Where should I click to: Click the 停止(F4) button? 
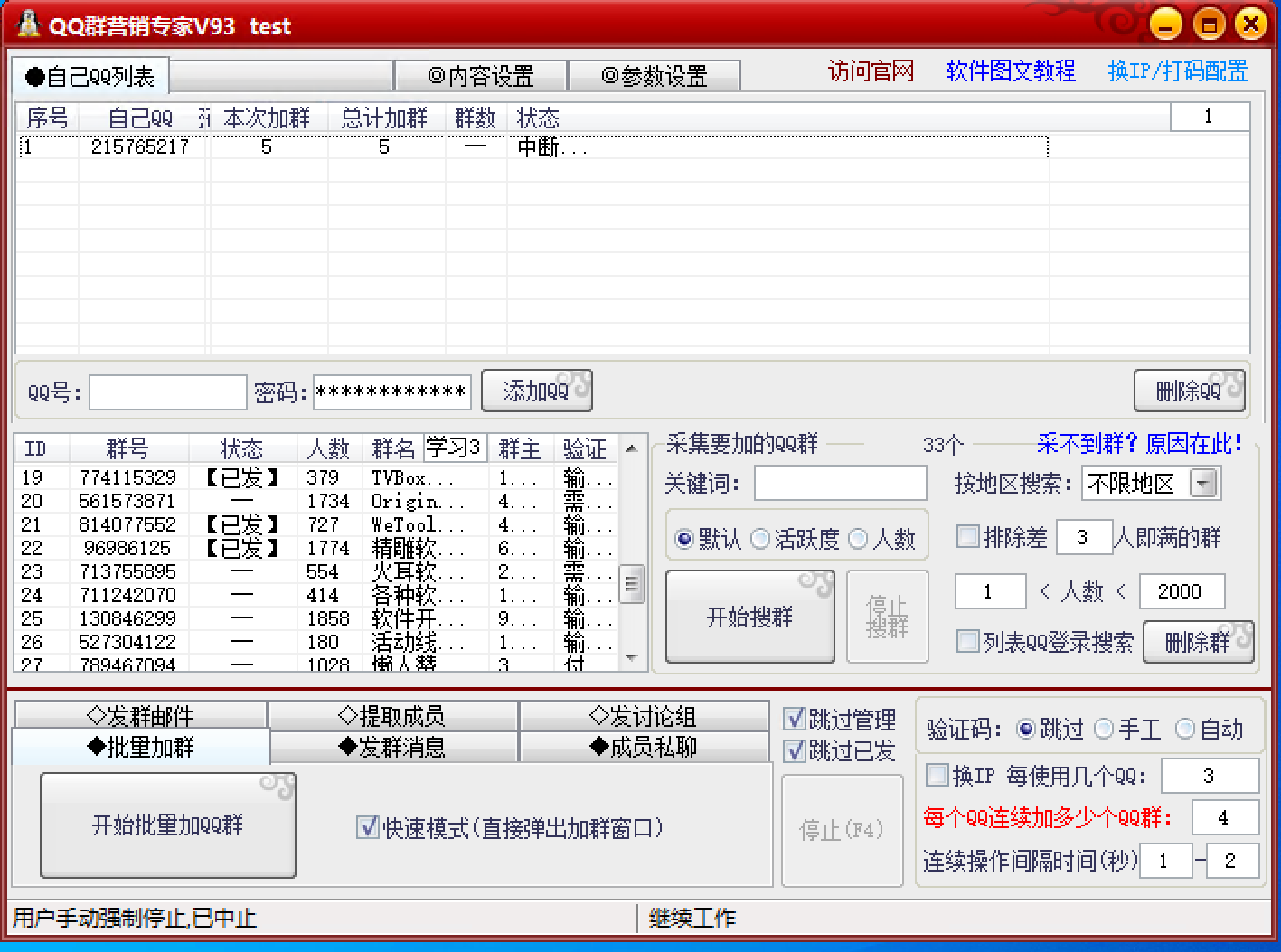pos(842,830)
